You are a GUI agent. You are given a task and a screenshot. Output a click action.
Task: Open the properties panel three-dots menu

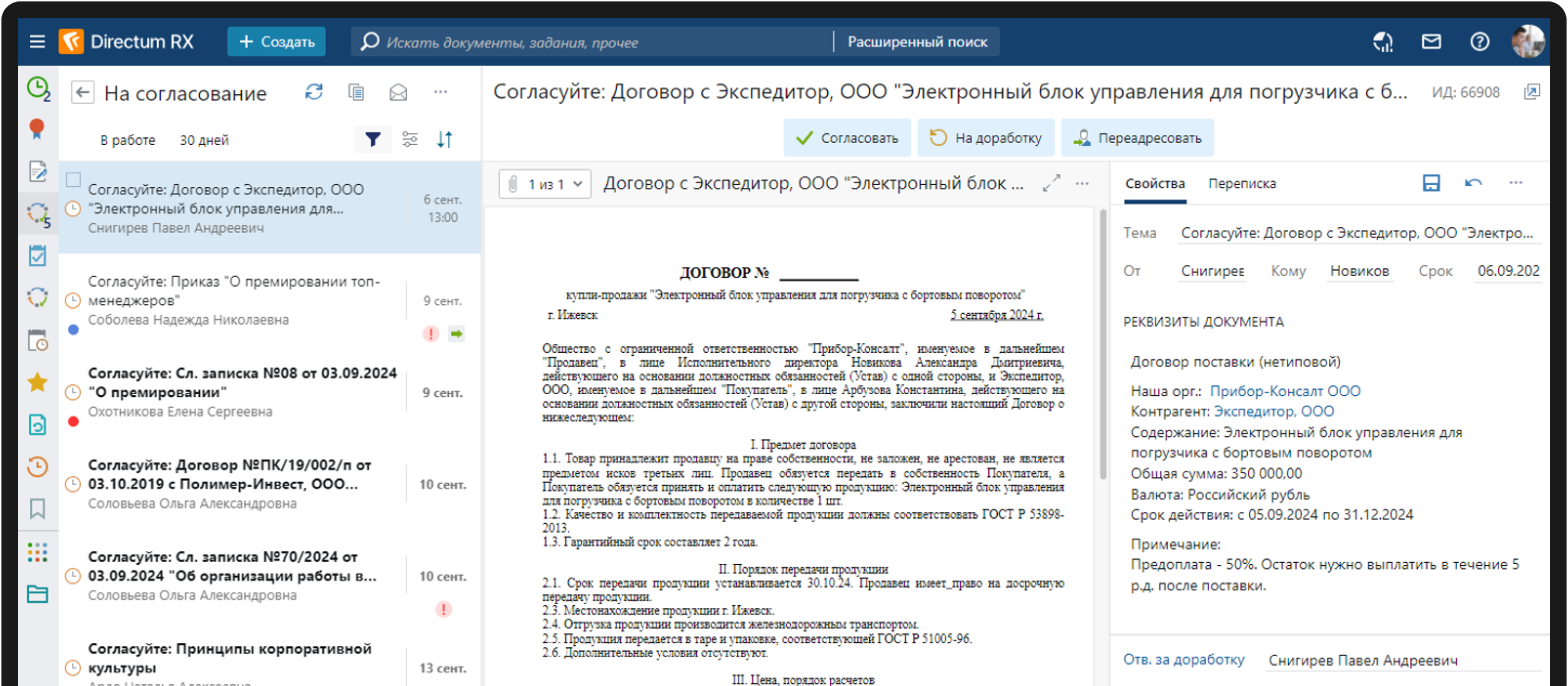pyautogui.click(x=1516, y=184)
